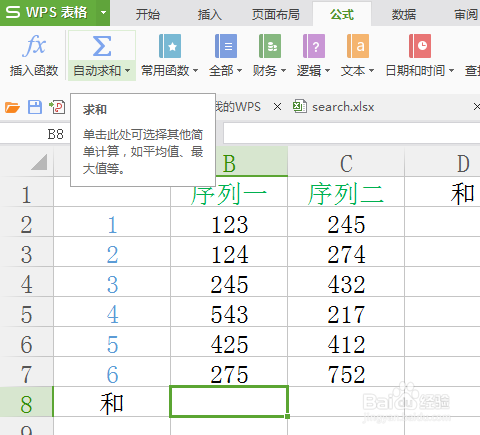The image size is (480, 435).
Task: Select the search.xlsx document tab
Action: 343,107
